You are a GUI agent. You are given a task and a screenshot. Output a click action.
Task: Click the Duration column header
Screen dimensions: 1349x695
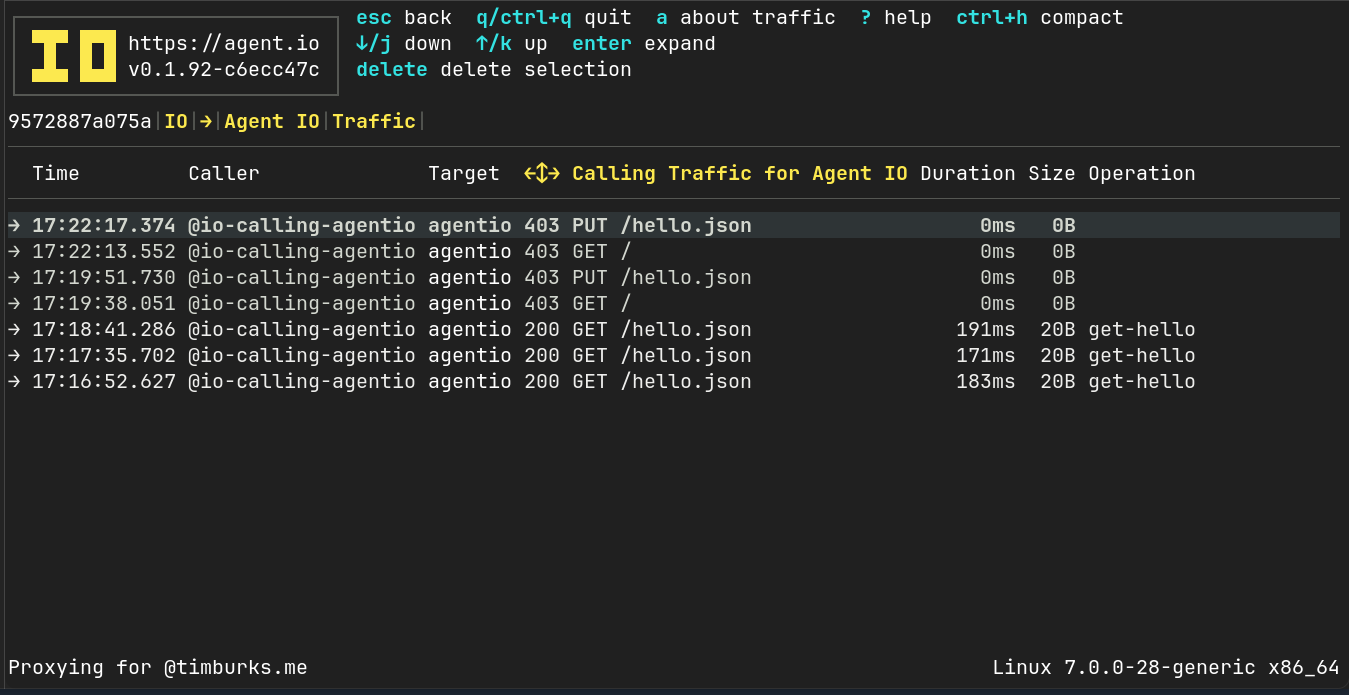coord(968,174)
